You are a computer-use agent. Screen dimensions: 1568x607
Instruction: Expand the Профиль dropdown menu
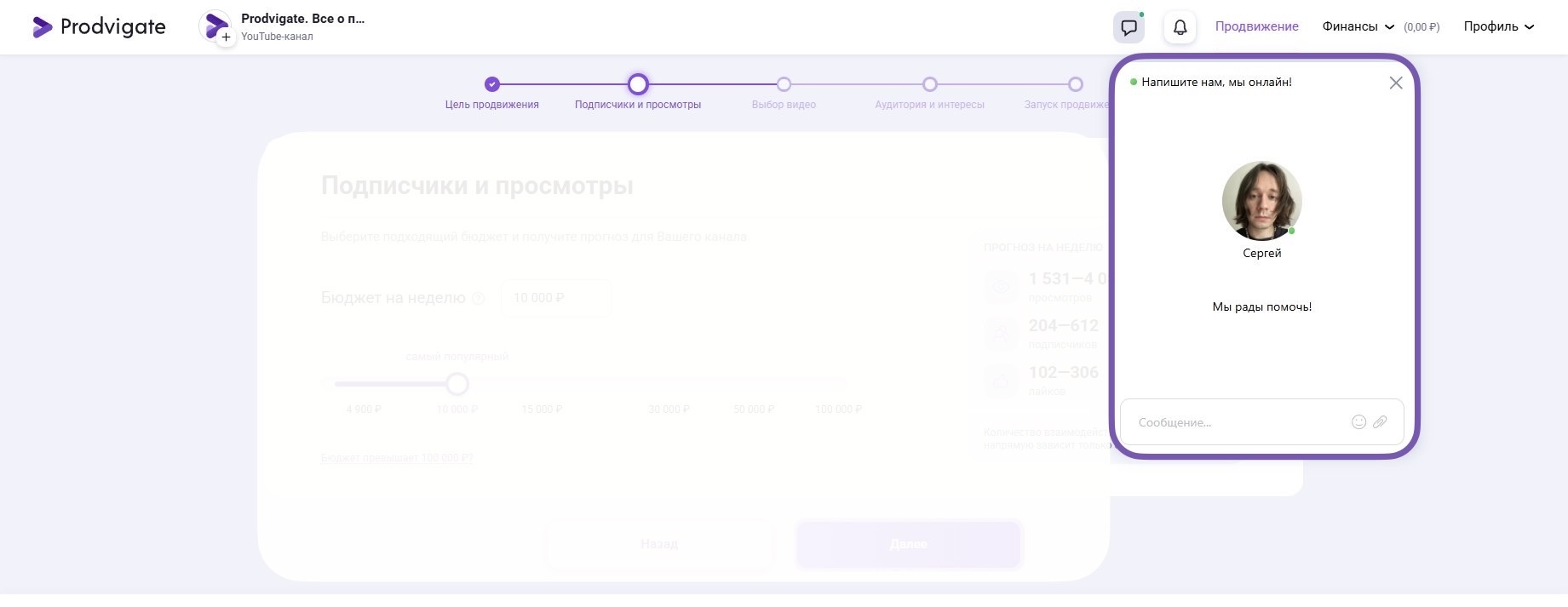[1498, 27]
